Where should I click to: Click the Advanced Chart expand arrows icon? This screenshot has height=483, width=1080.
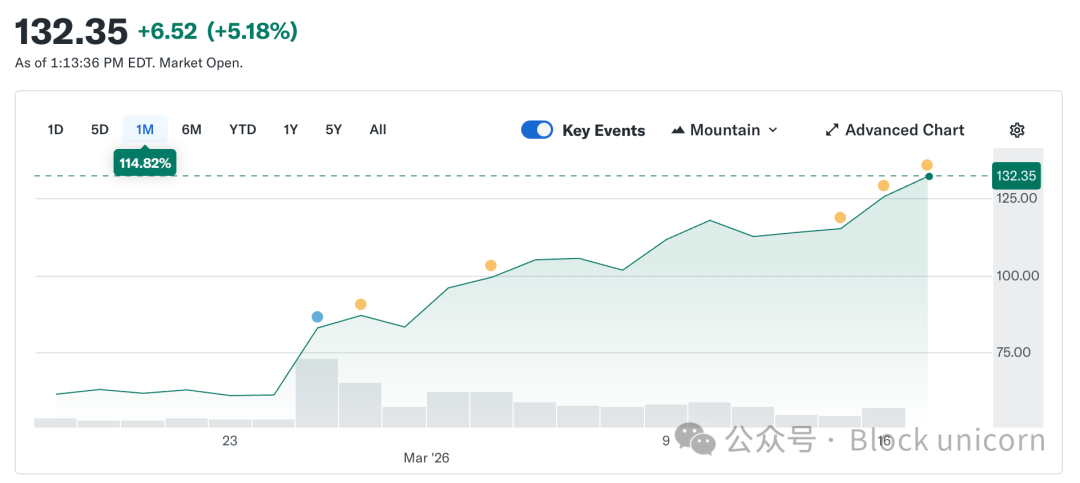832,130
